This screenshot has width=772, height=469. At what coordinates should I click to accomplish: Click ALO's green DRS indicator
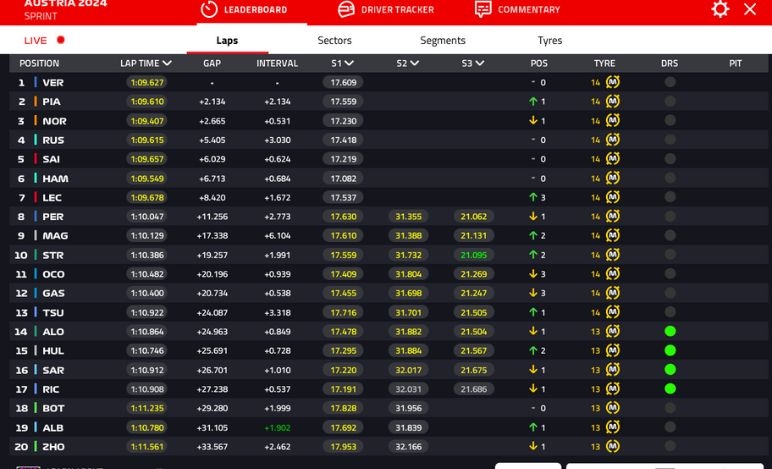tap(670, 331)
